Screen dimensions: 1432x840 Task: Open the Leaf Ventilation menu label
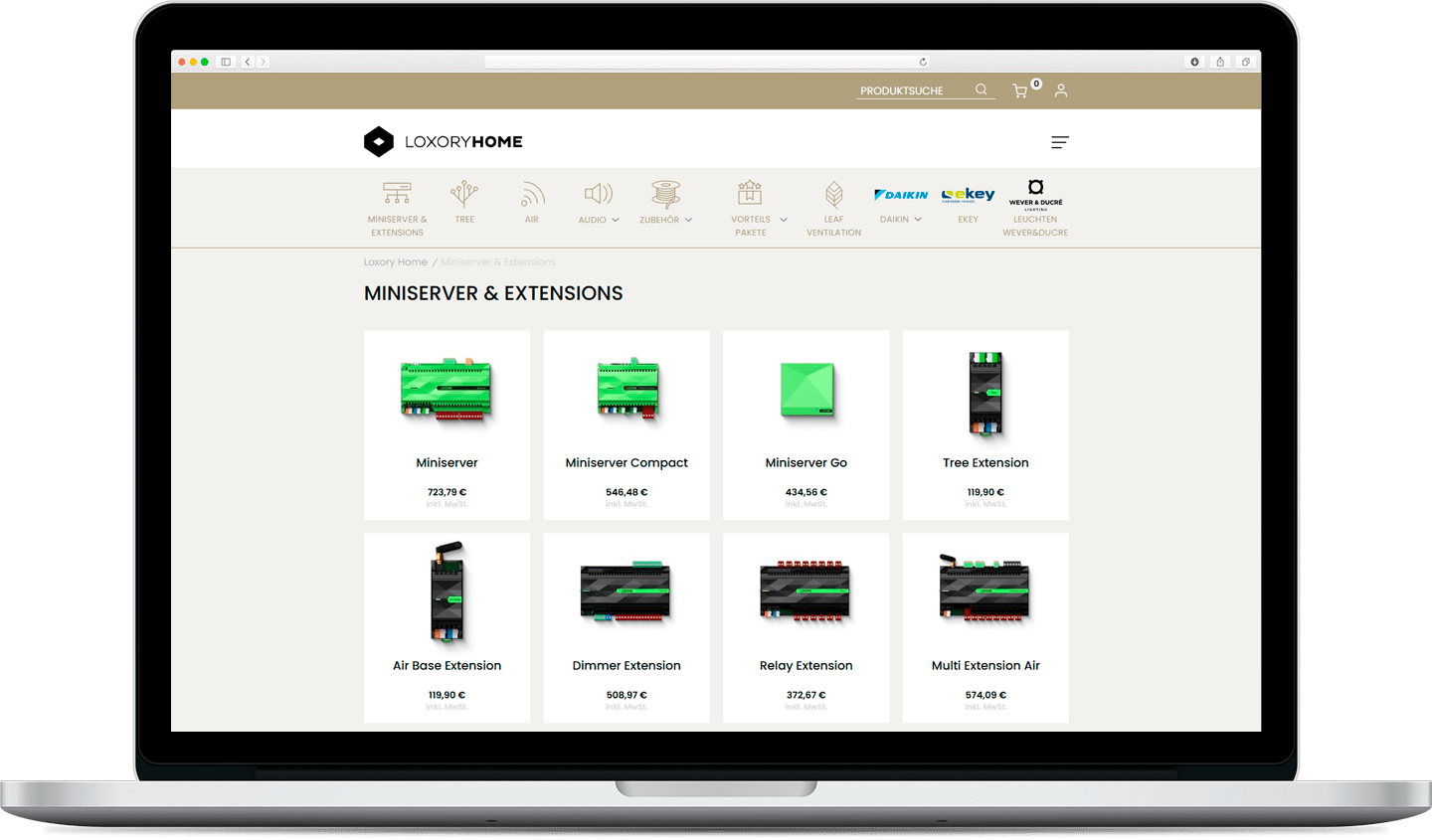tap(834, 226)
